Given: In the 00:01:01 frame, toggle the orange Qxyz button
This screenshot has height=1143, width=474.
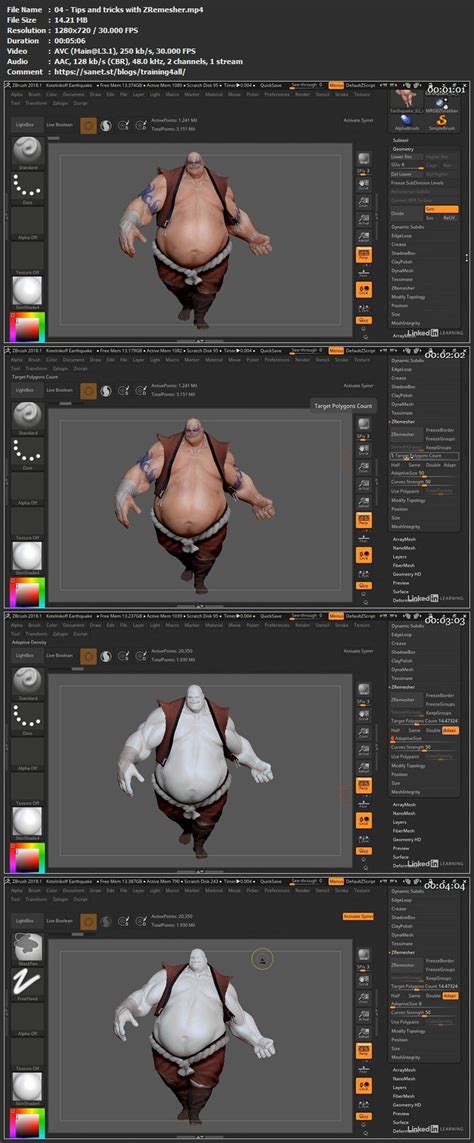Looking at the screenshot, I should (362, 319).
